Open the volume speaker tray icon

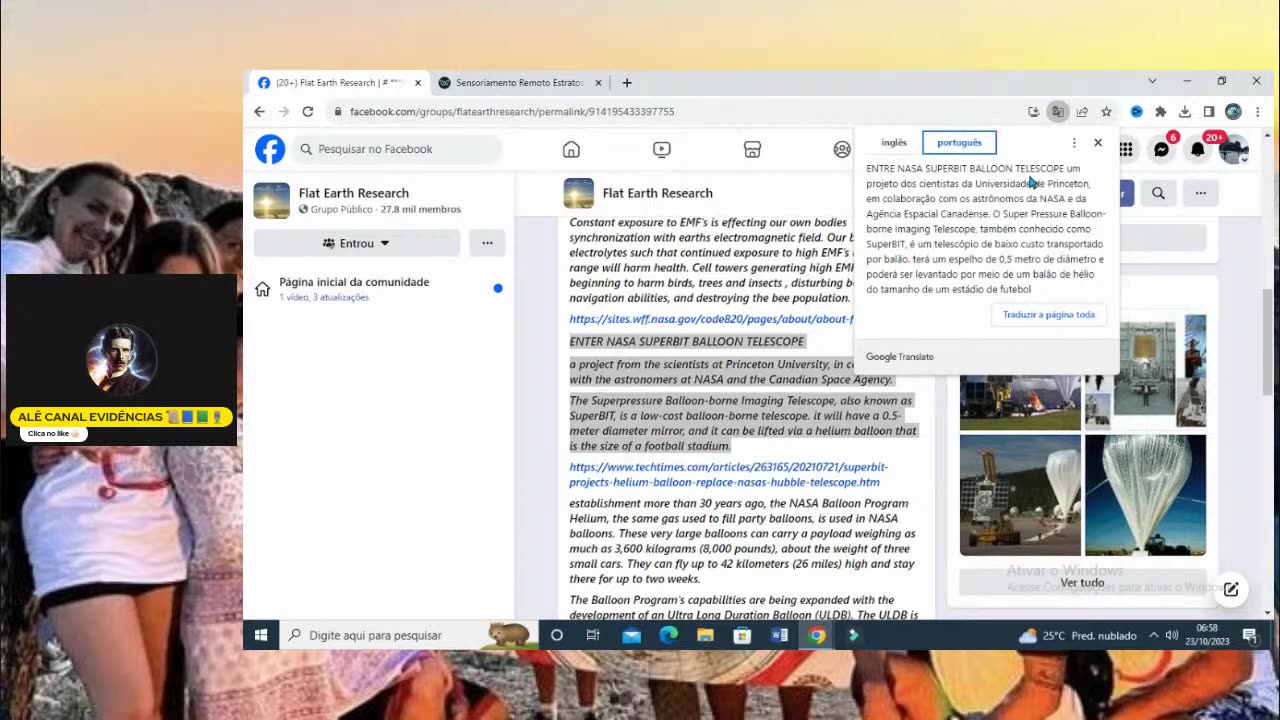pyautogui.click(x=1171, y=635)
